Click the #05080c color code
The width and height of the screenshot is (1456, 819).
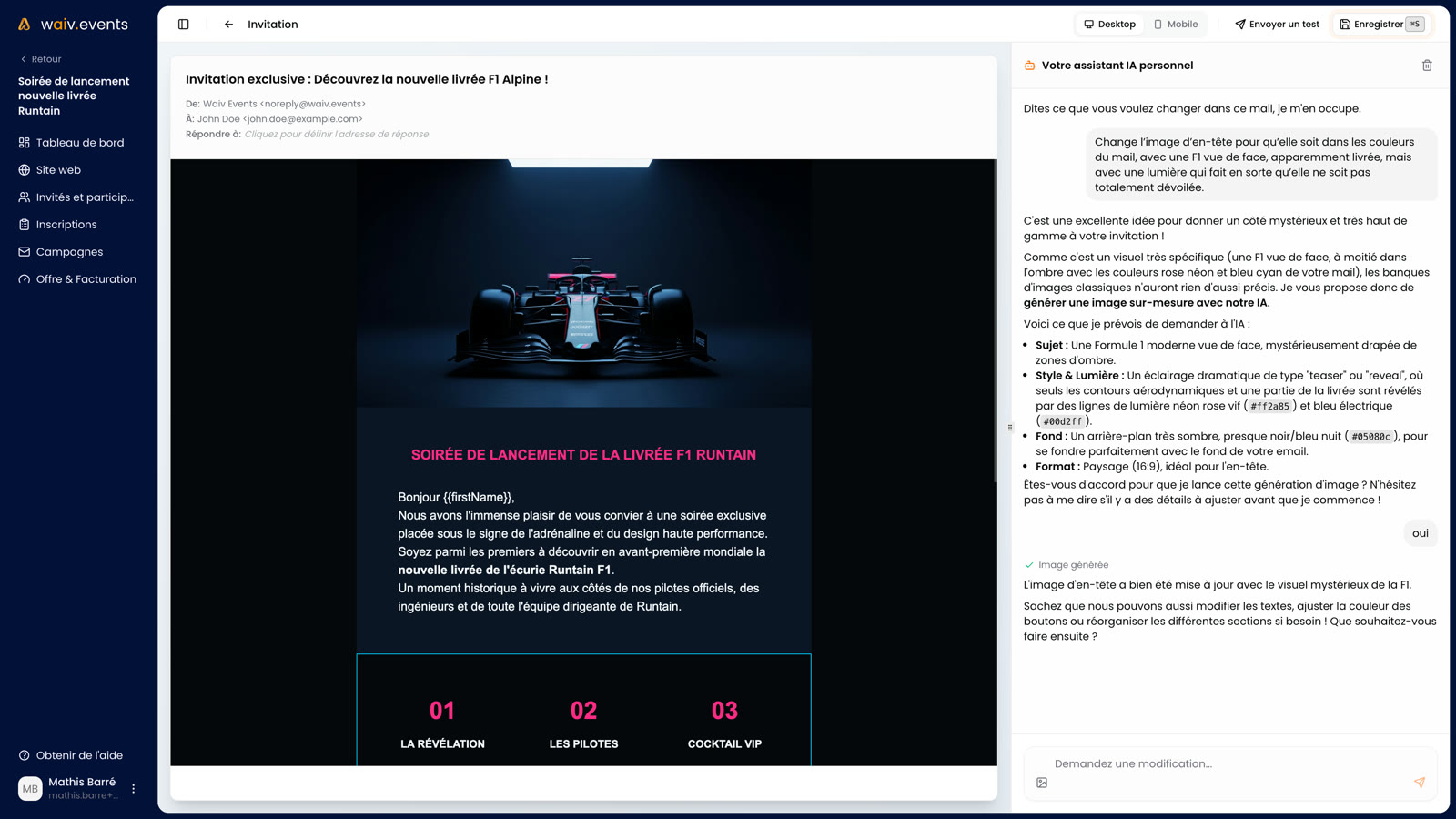[1370, 437]
